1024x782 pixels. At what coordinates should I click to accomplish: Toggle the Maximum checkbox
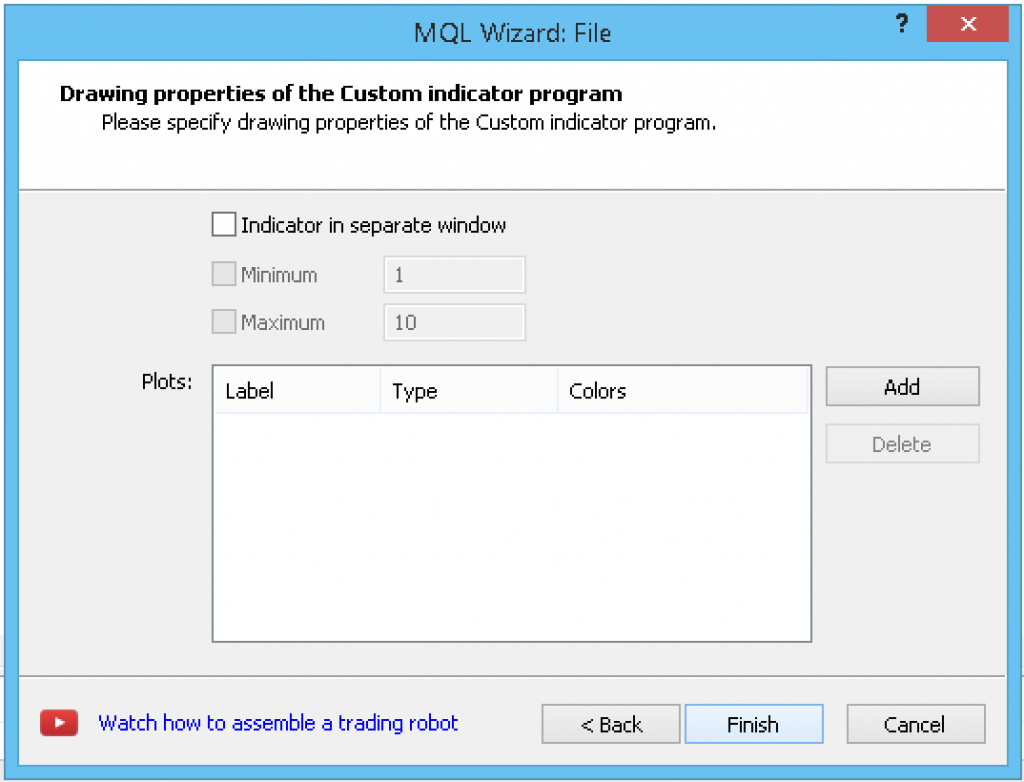tap(224, 321)
